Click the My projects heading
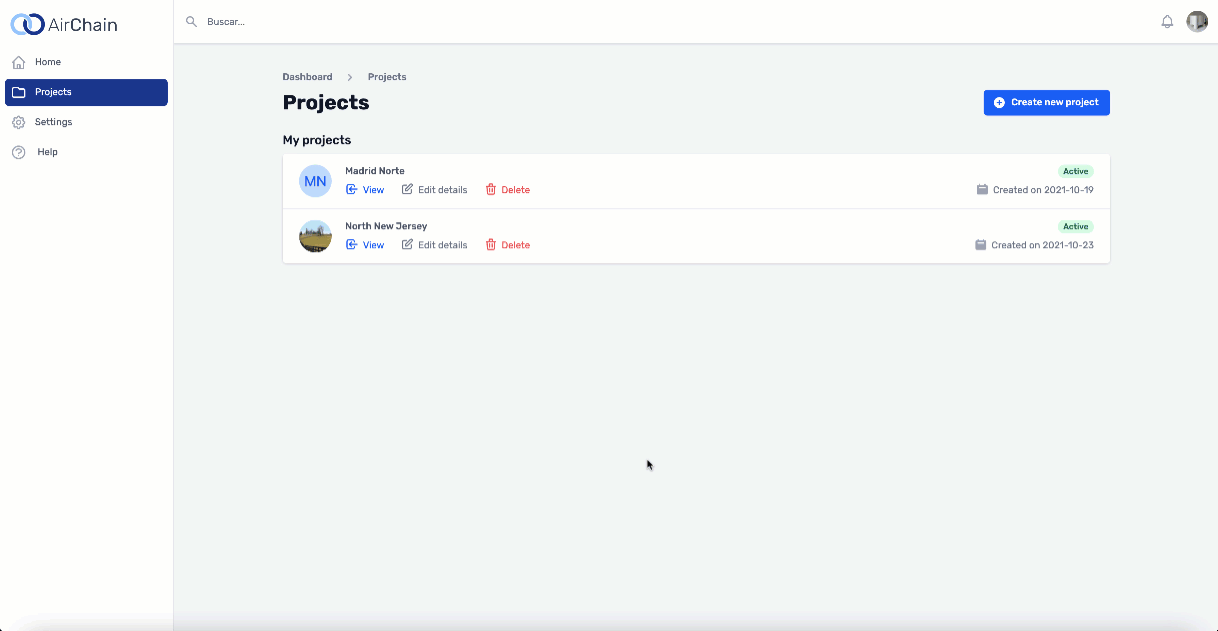The width and height of the screenshot is (1218, 631). (317, 140)
